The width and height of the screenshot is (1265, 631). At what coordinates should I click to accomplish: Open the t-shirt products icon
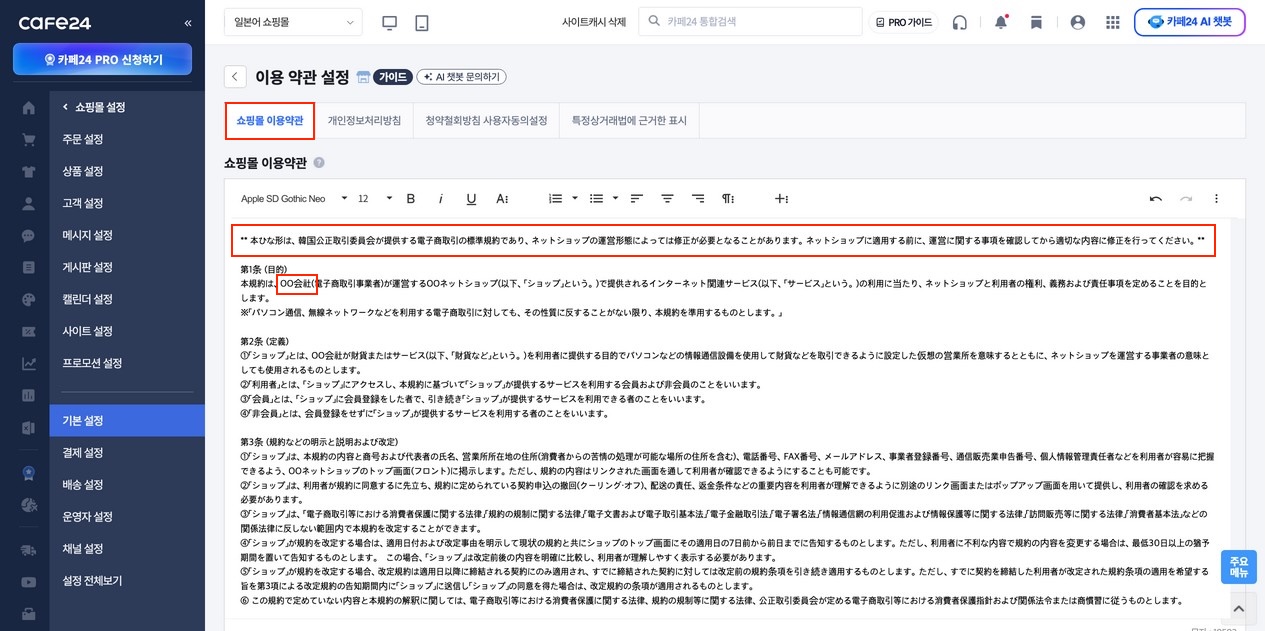point(28,172)
